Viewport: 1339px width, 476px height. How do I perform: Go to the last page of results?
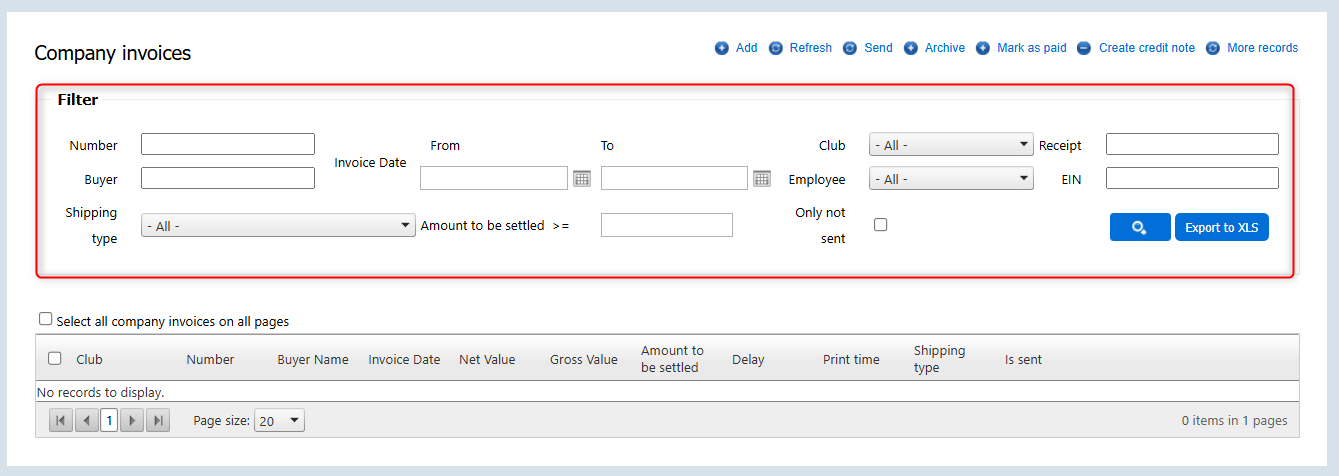(x=158, y=421)
